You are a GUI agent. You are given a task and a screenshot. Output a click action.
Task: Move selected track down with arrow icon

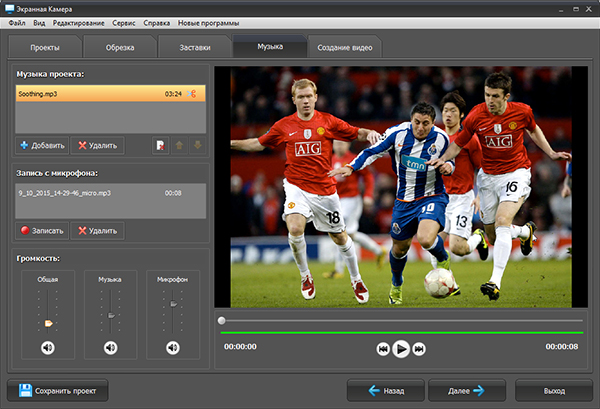point(197,146)
